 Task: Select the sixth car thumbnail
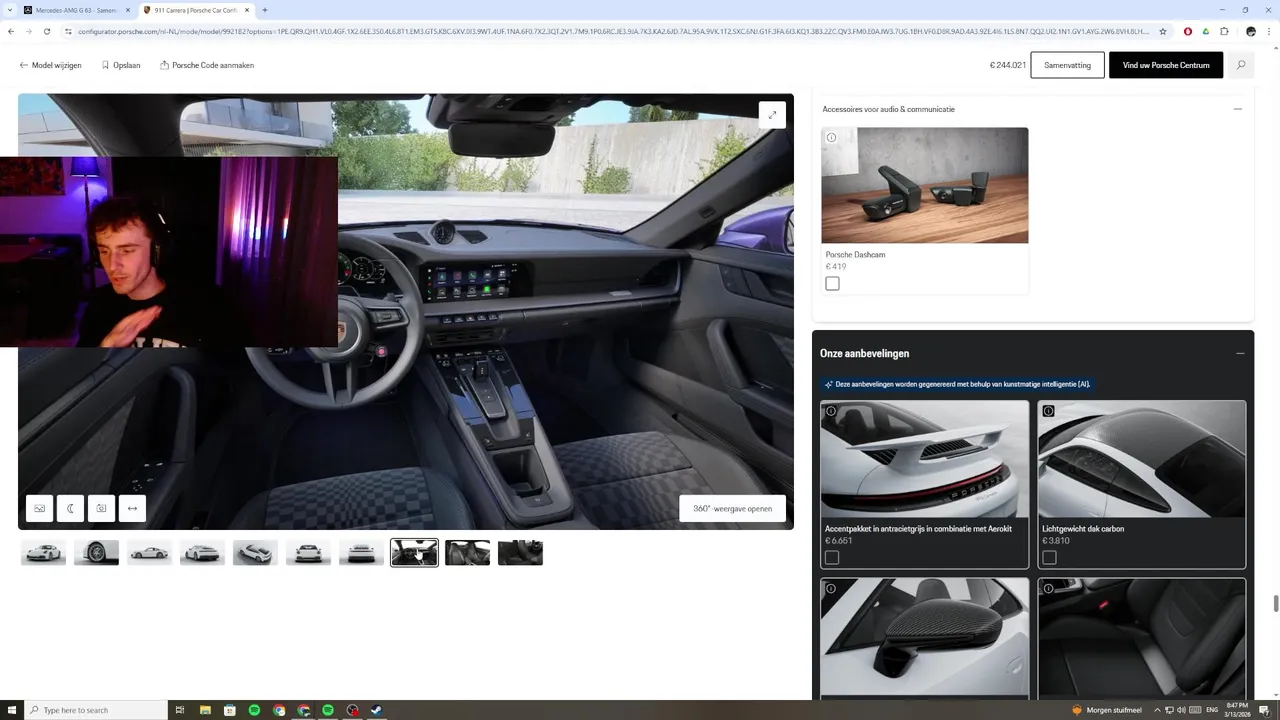tap(308, 552)
